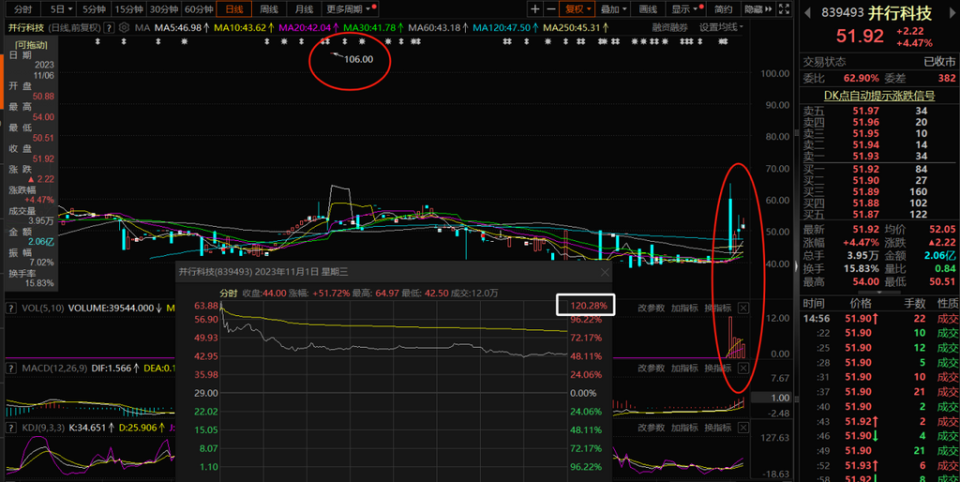This screenshot has width=960, height=482.
Task: Click the question mark help icon
Action: 109,28
